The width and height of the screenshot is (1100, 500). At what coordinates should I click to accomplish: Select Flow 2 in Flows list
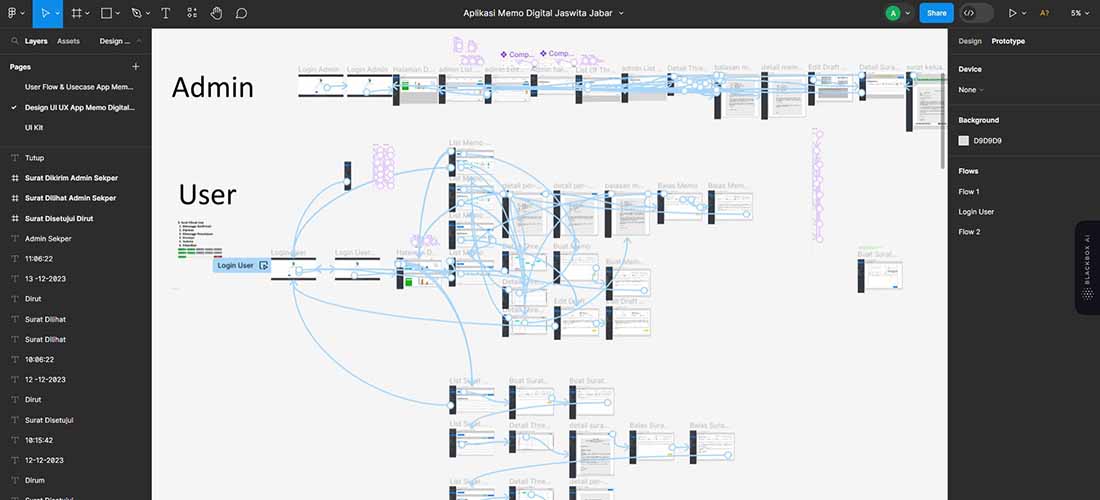click(969, 232)
